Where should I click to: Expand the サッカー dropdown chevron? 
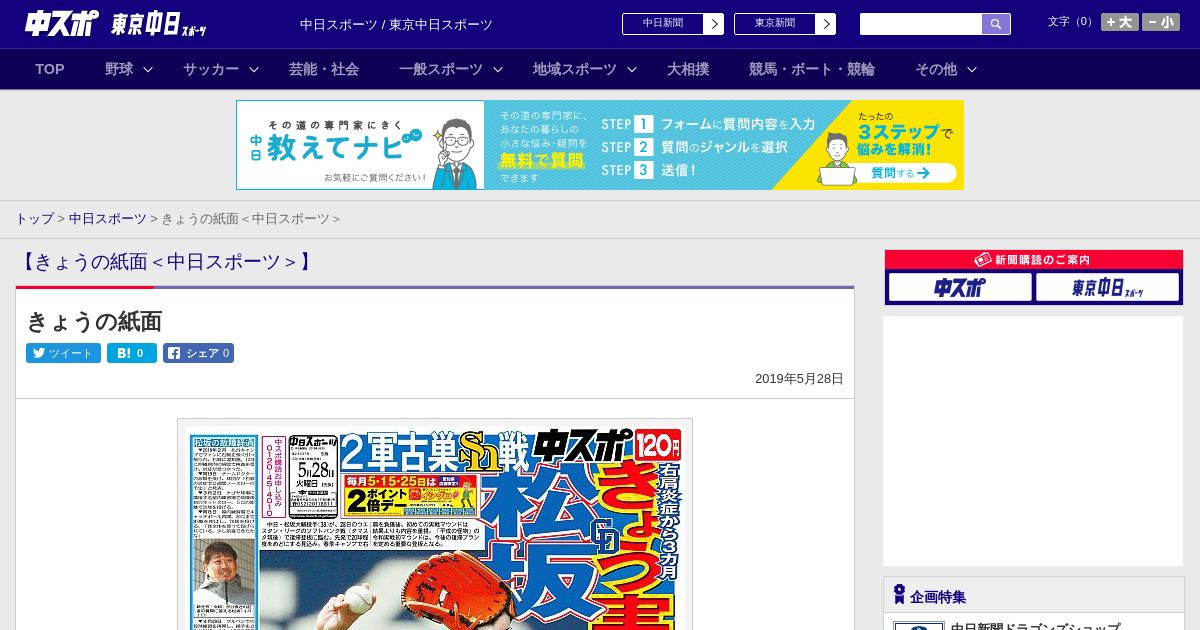tap(254, 69)
